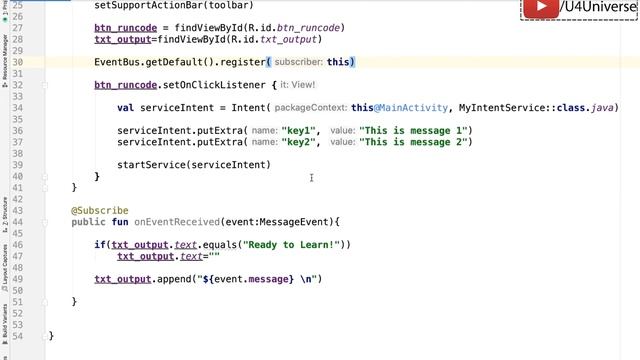Click the "This is message 2" string
The width and height of the screenshot is (640, 360).
413,142
